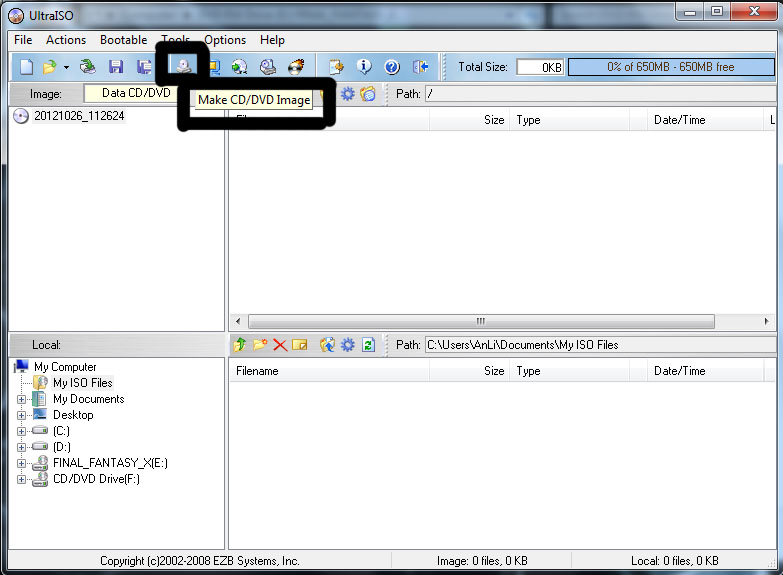Click the gear icon in the image pane toolbar
This screenshot has height=575, width=783.
pyautogui.click(x=348, y=93)
